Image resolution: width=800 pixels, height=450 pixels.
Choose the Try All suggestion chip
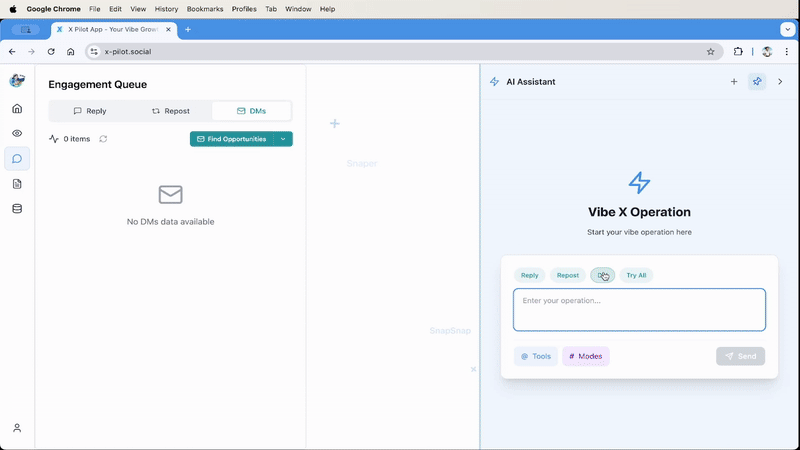(636, 276)
